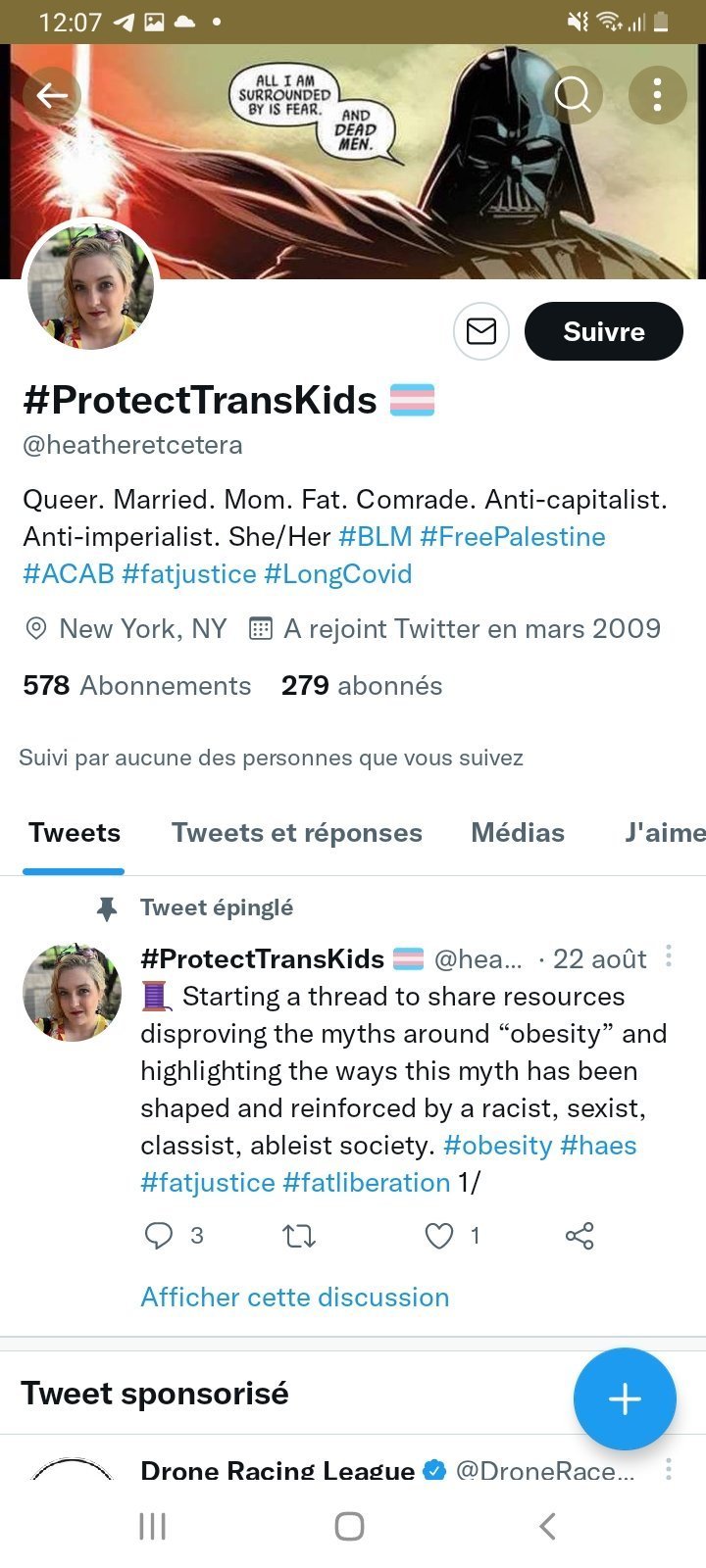Tap the compose new tweet button
706x1568 pixels.
point(625,1398)
